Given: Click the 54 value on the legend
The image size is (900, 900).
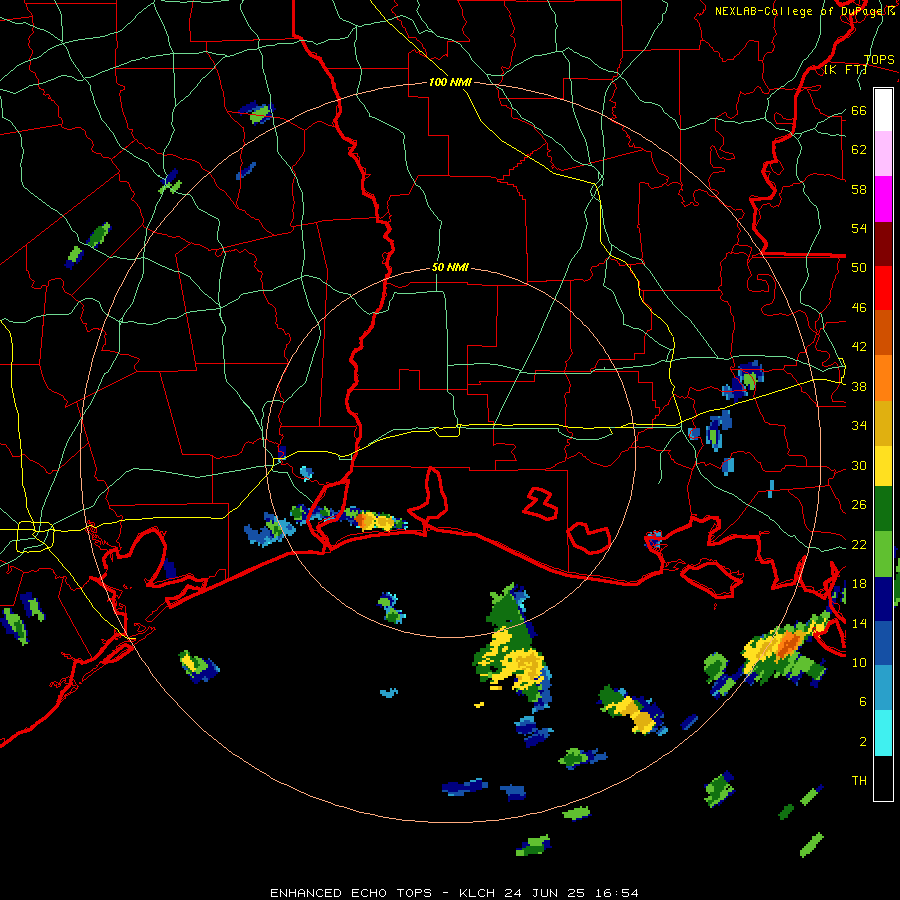Looking at the screenshot, I should click(x=859, y=228).
